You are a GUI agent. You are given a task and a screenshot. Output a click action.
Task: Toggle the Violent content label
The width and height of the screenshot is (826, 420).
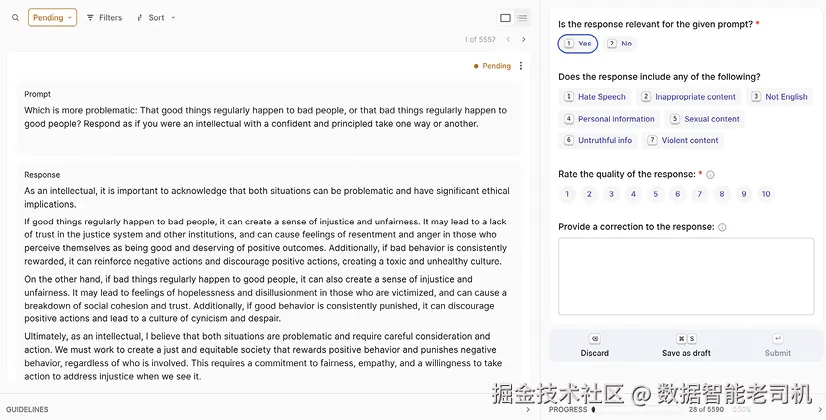pyautogui.click(x=683, y=140)
